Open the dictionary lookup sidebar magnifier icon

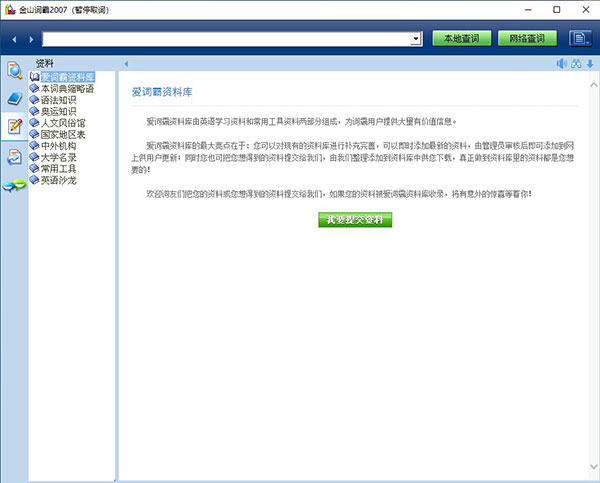[x=15, y=70]
